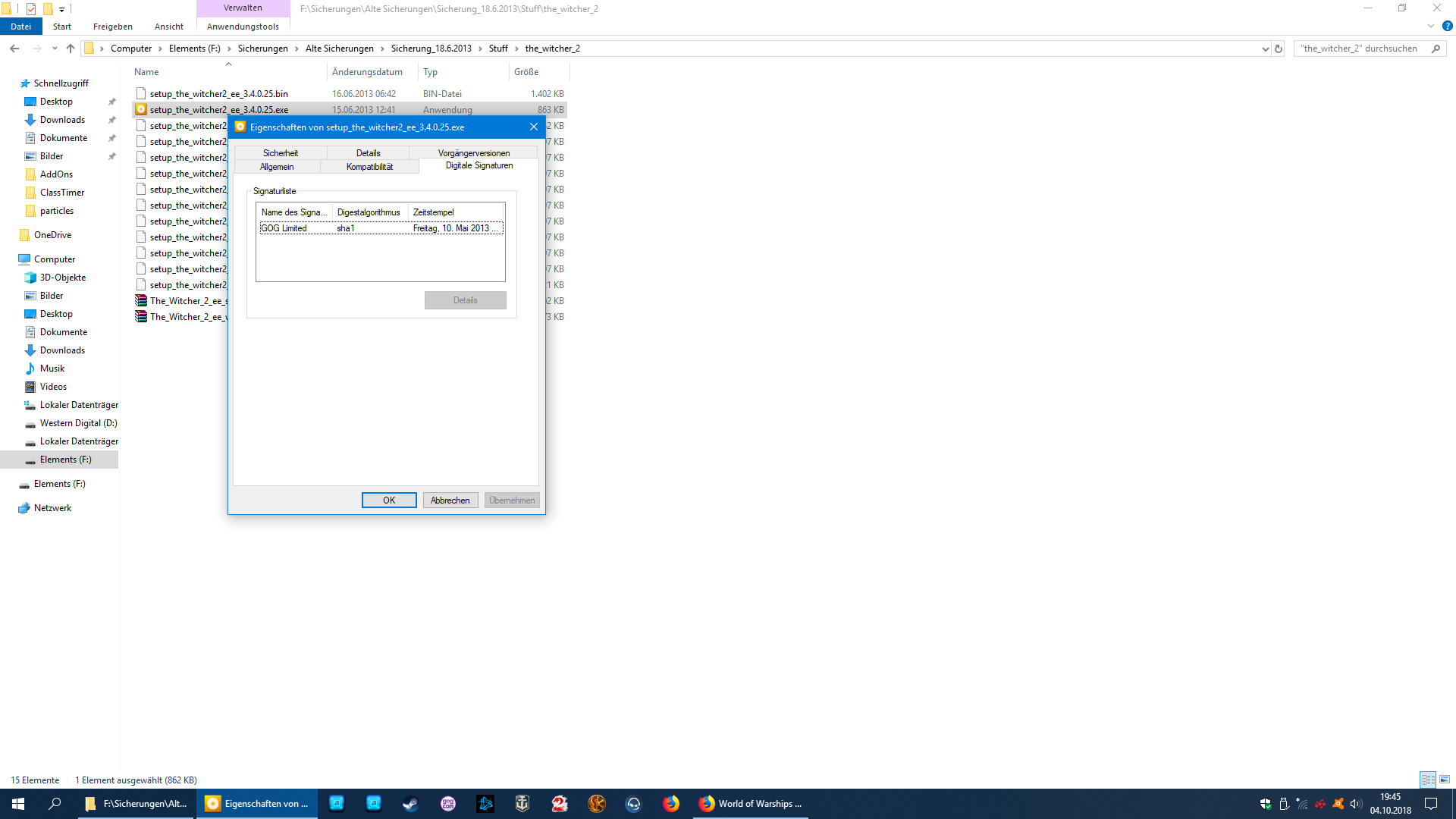This screenshot has height=819, width=1456.
Task: Open the Sicherheit tab
Action: (280, 152)
